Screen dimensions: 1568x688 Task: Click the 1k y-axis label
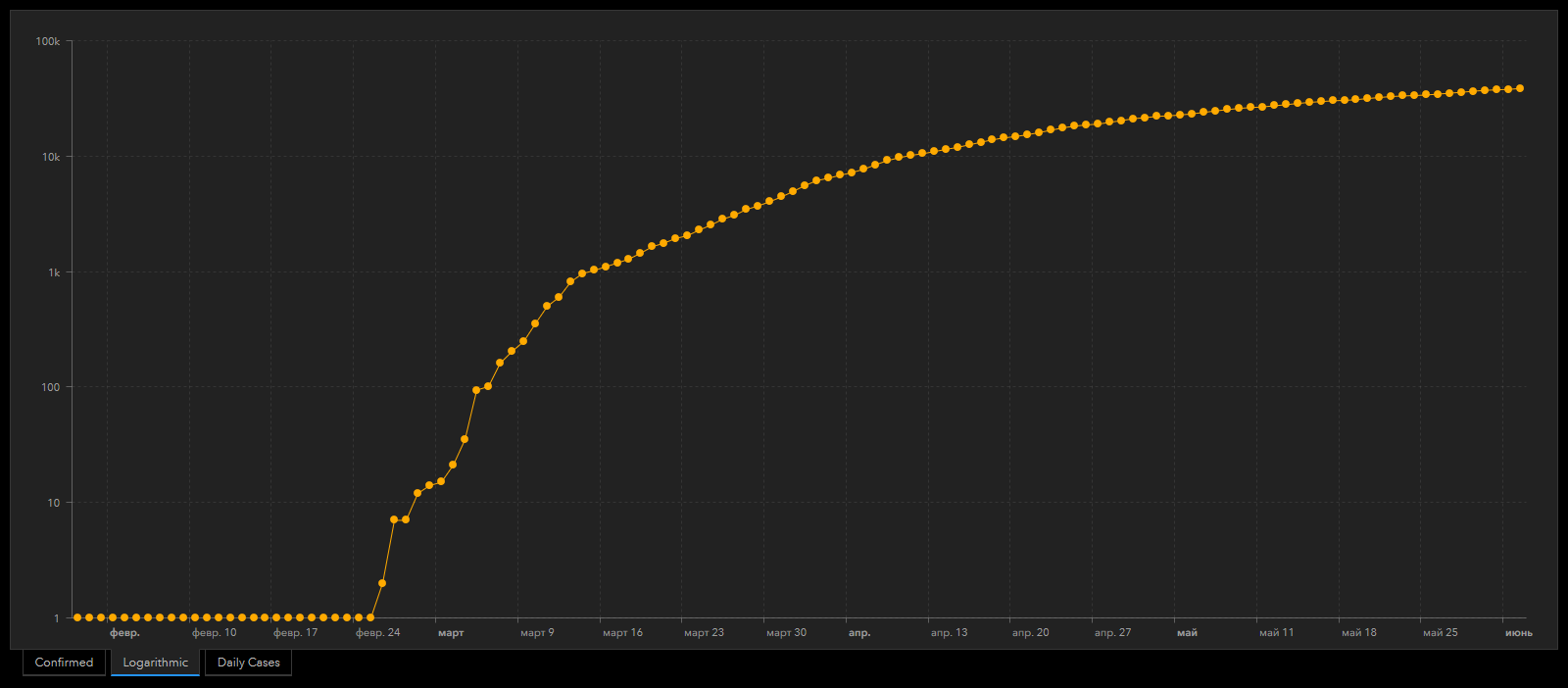pos(54,272)
